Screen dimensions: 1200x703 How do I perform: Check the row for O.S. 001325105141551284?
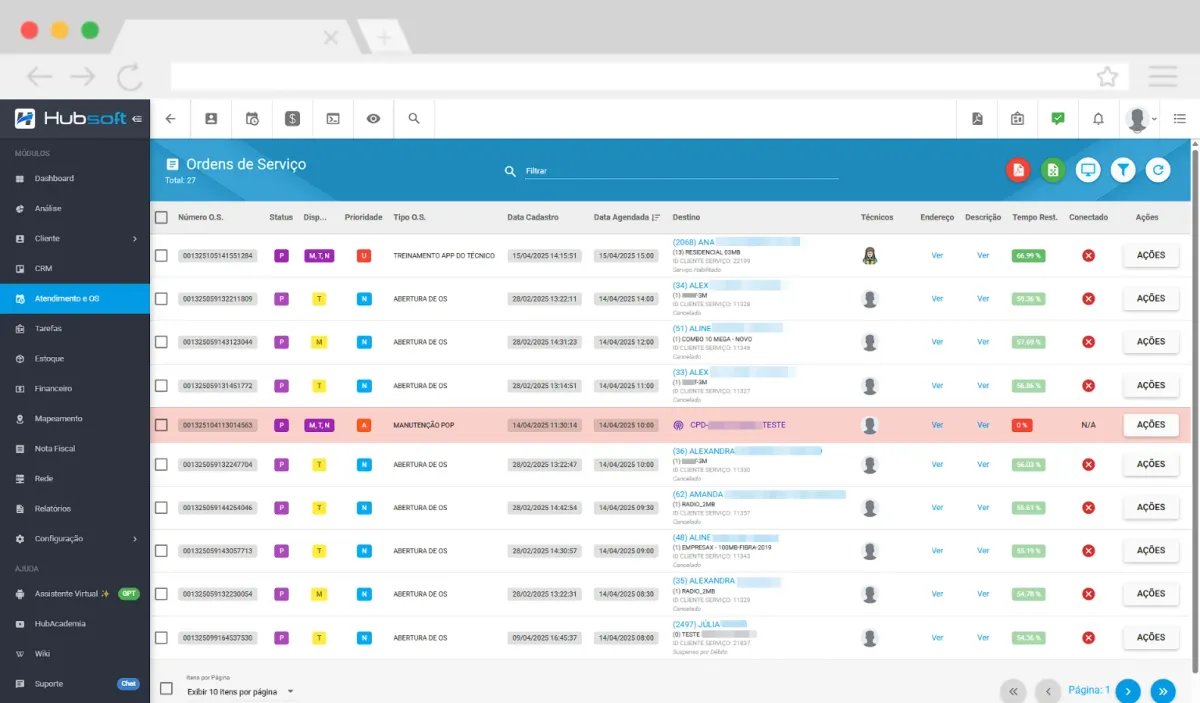[161, 255]
